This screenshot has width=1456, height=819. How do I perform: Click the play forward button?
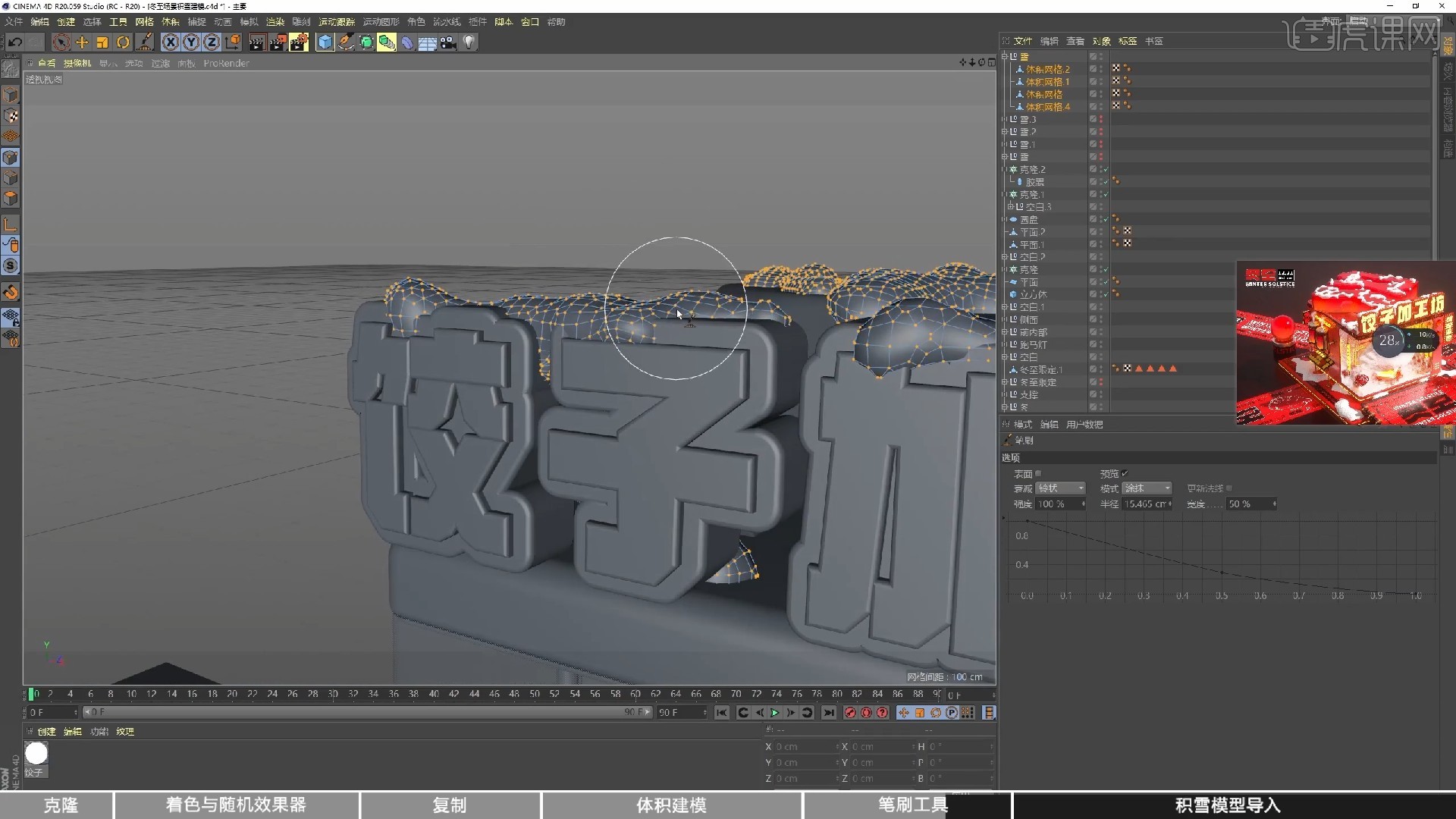coord(774,713)
